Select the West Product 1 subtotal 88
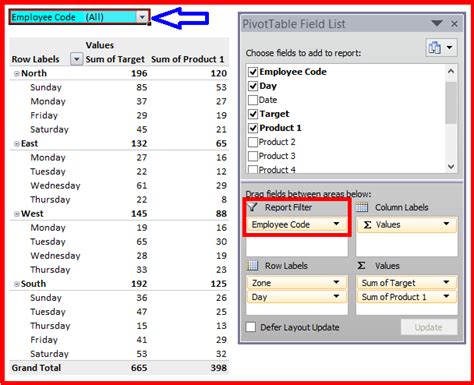 coord(221,214)
